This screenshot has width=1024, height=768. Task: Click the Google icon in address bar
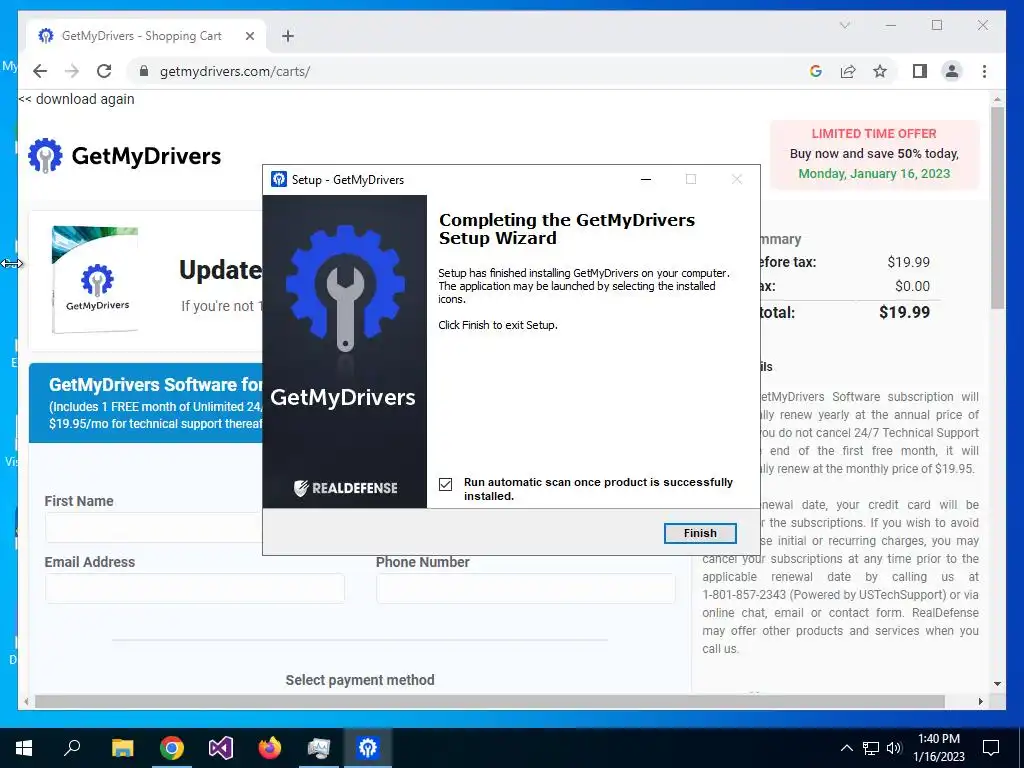(x=816, y=71)
